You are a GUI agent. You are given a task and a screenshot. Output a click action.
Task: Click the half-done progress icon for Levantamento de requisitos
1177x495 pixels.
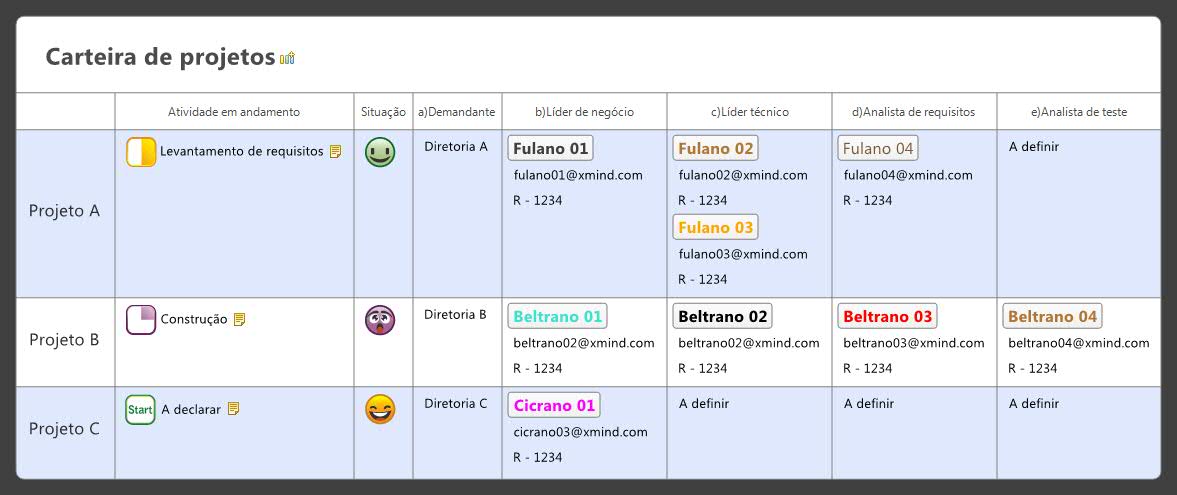tap(141, 152)
